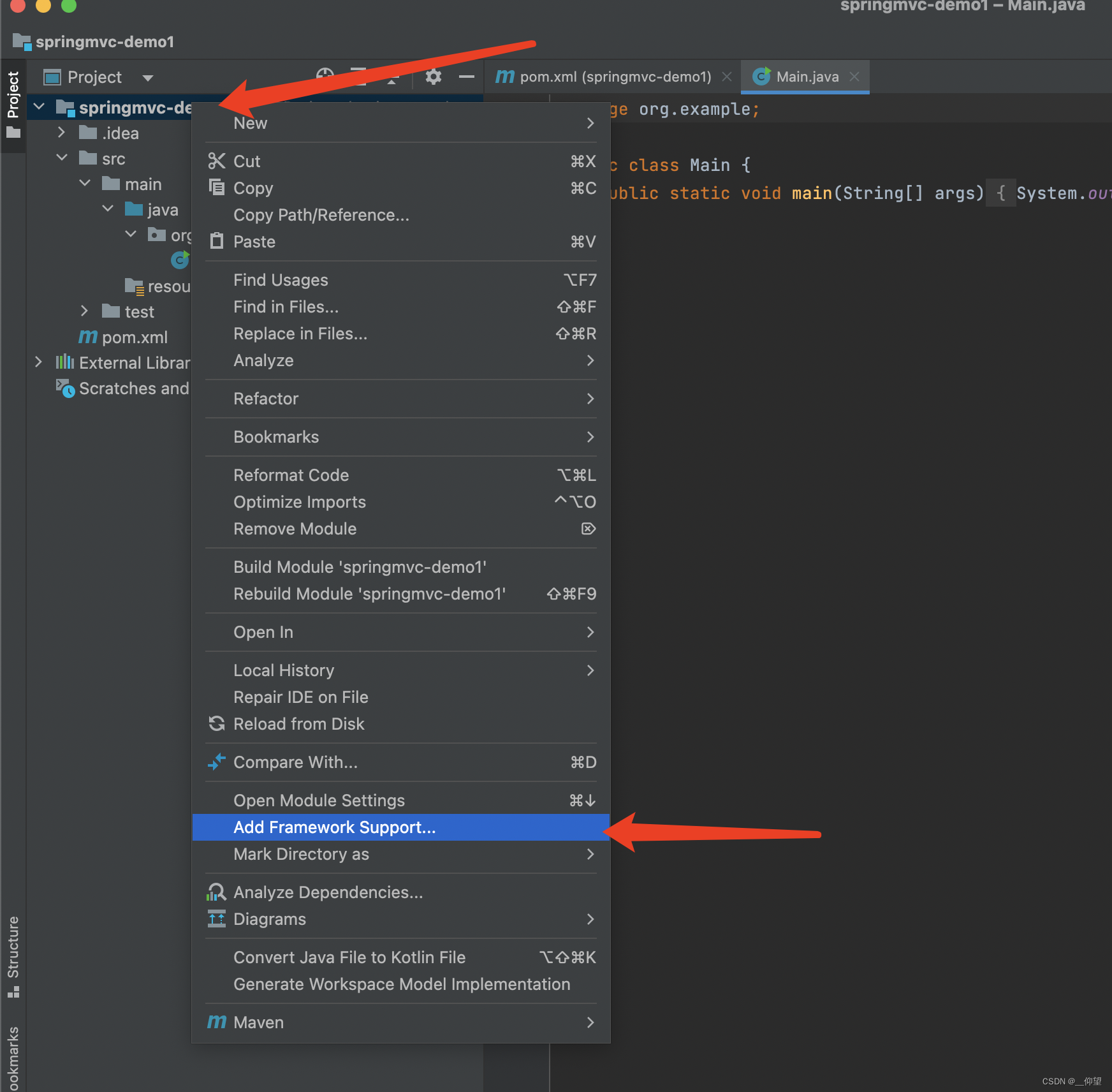Click the springmvc-demo1 breadcrumb

coord(93,42)
